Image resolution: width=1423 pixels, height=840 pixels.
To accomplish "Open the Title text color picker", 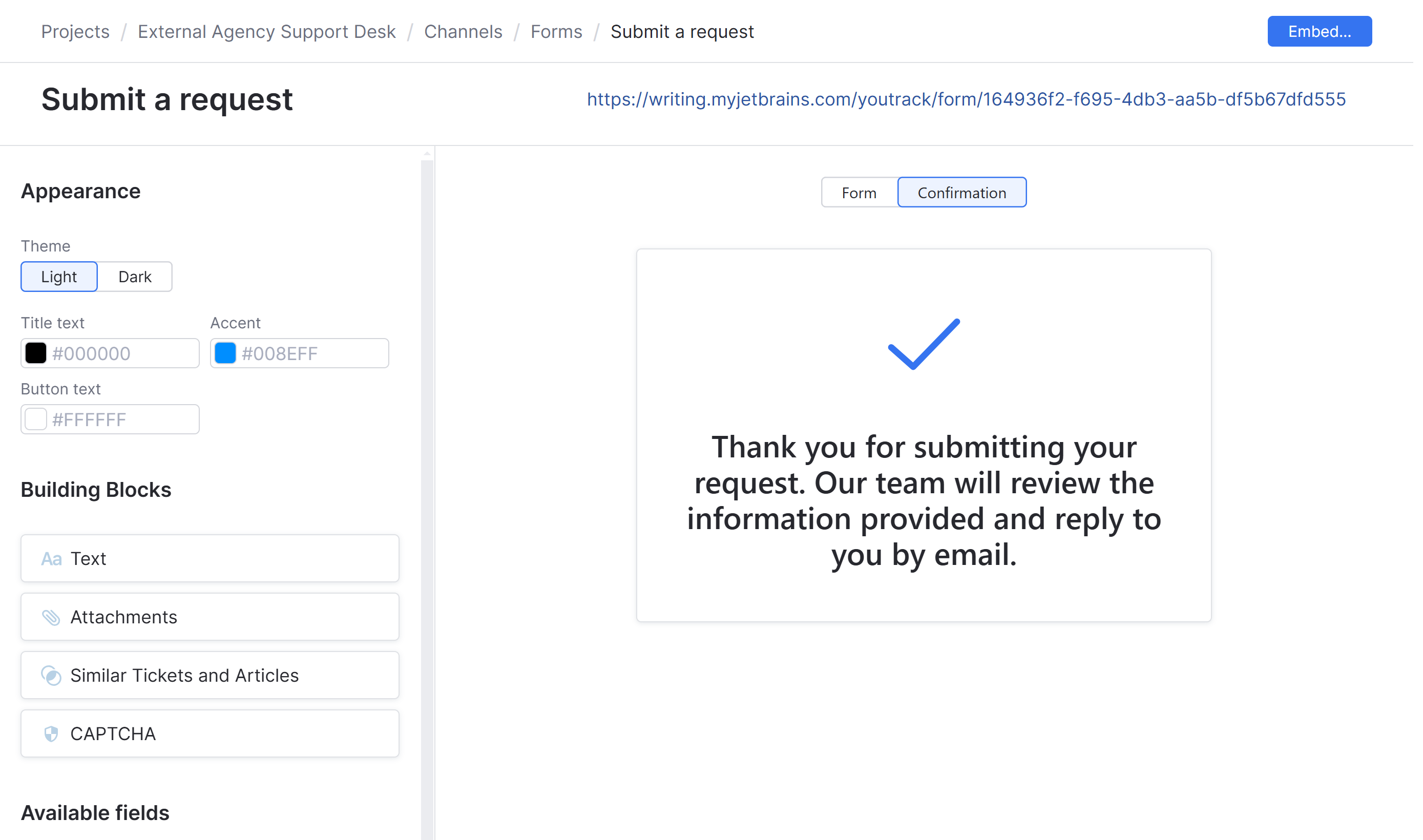I will click(x=36, y=352).
